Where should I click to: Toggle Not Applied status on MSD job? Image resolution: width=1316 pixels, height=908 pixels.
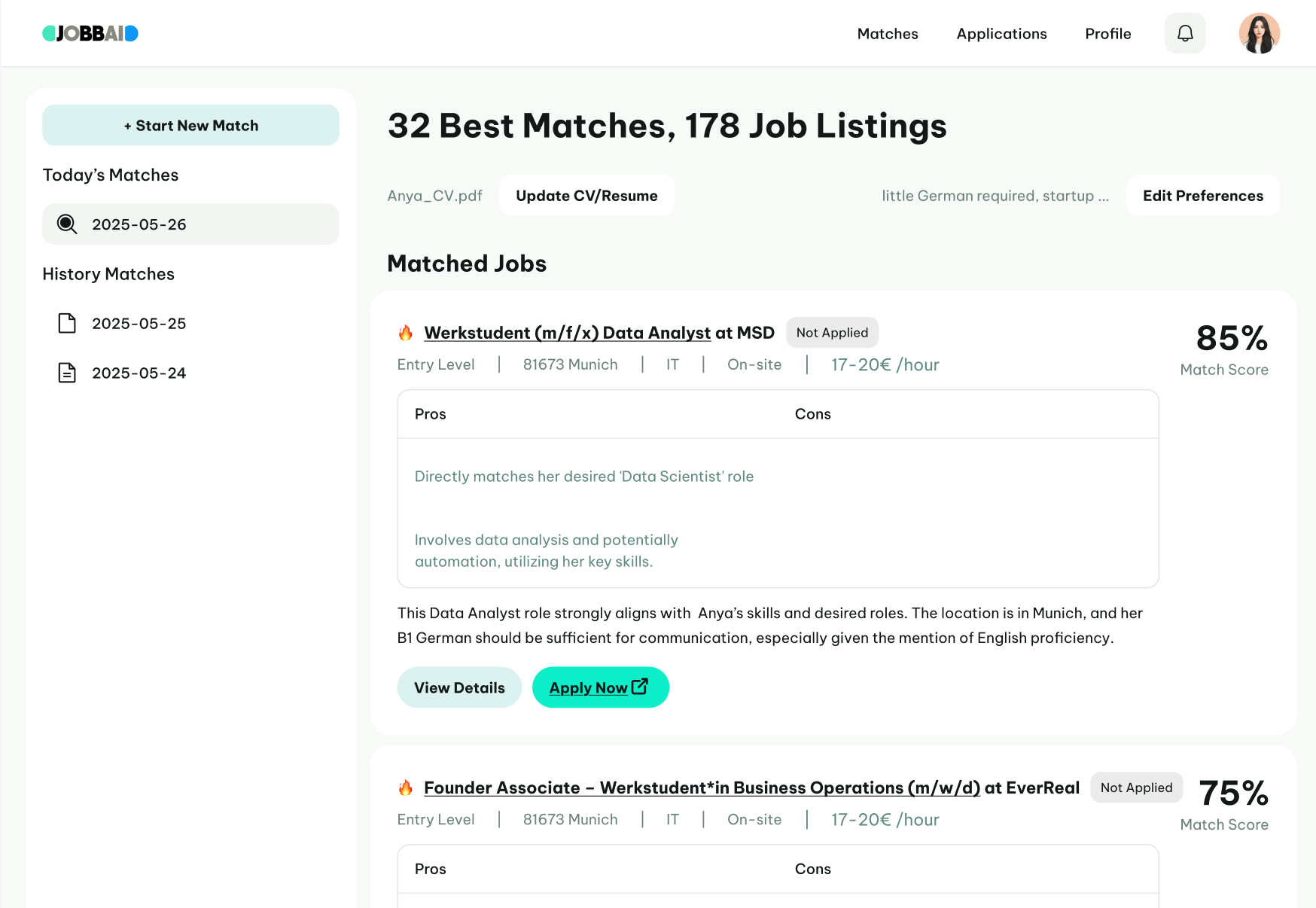pos(832,333)
